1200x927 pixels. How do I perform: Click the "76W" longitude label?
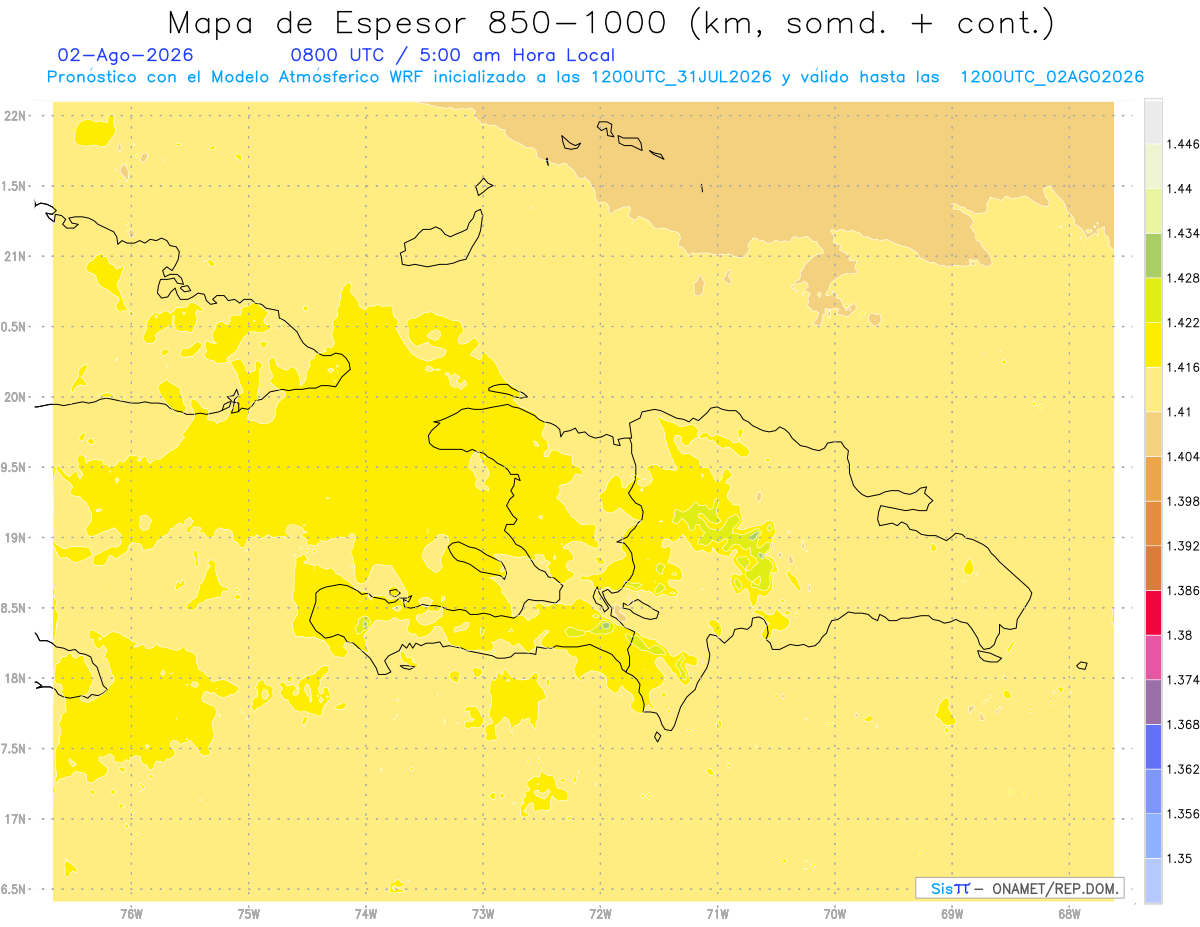click(x=131, y=914)
